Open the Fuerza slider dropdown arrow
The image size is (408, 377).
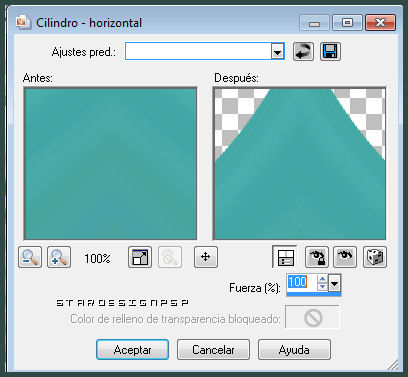pos(334,284)
